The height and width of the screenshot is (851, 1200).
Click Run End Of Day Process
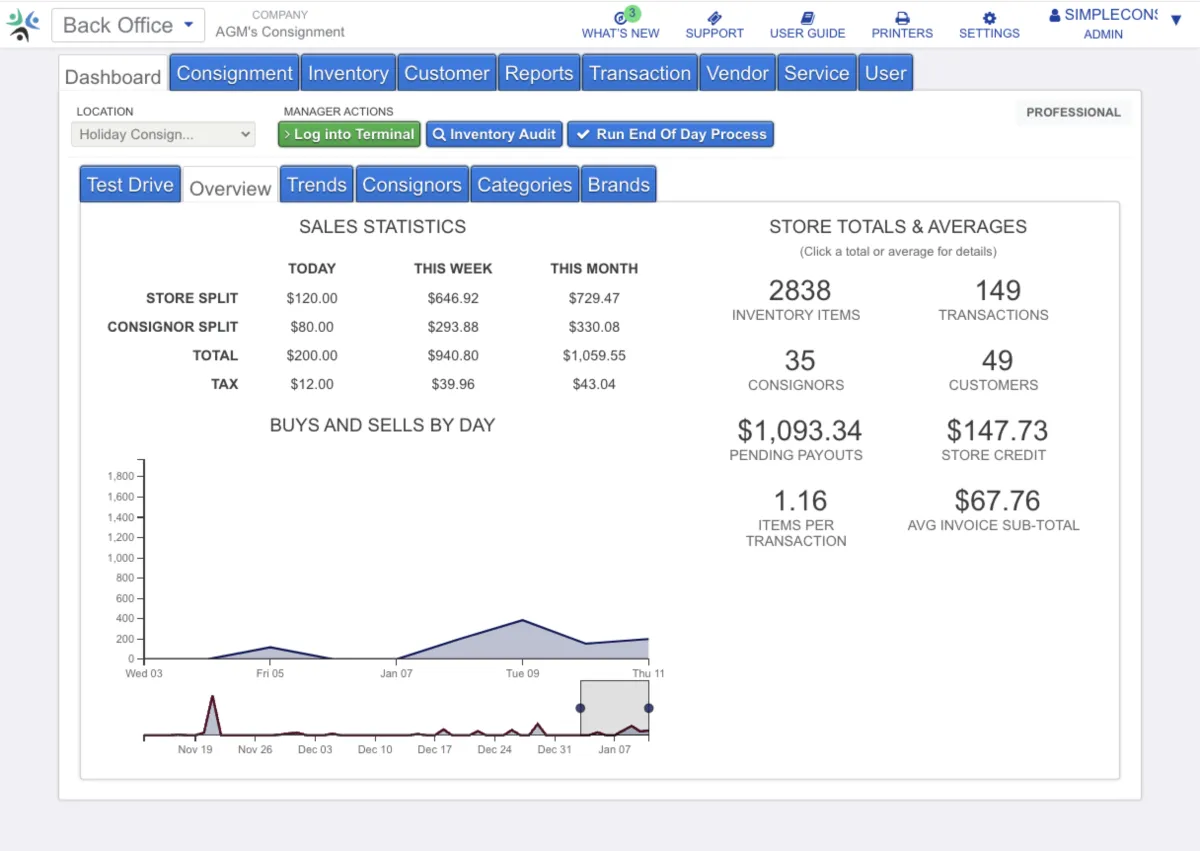671,134
